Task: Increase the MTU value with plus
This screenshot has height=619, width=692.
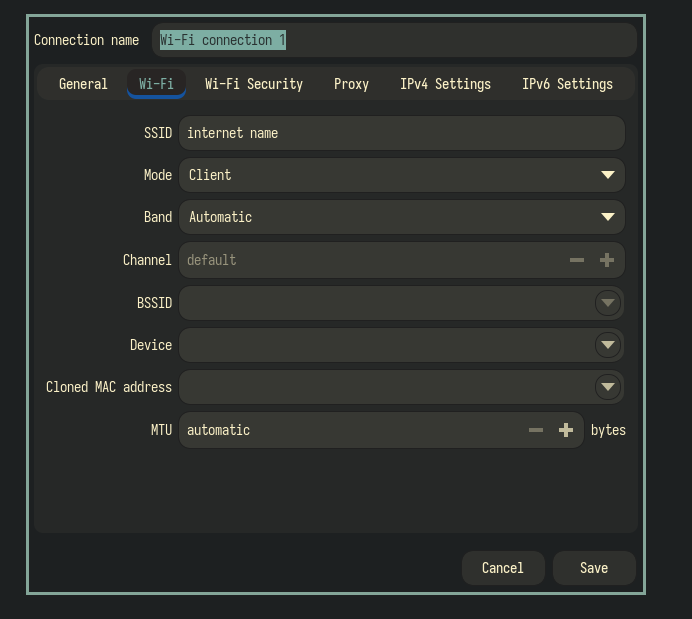Action: point(566,430)
